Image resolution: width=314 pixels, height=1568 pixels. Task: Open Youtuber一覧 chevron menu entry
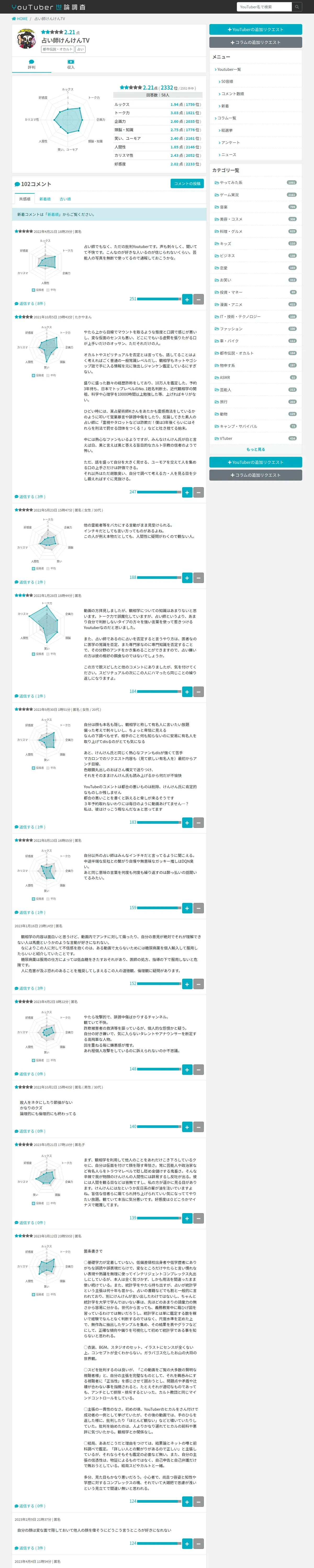tap(229, 70)
